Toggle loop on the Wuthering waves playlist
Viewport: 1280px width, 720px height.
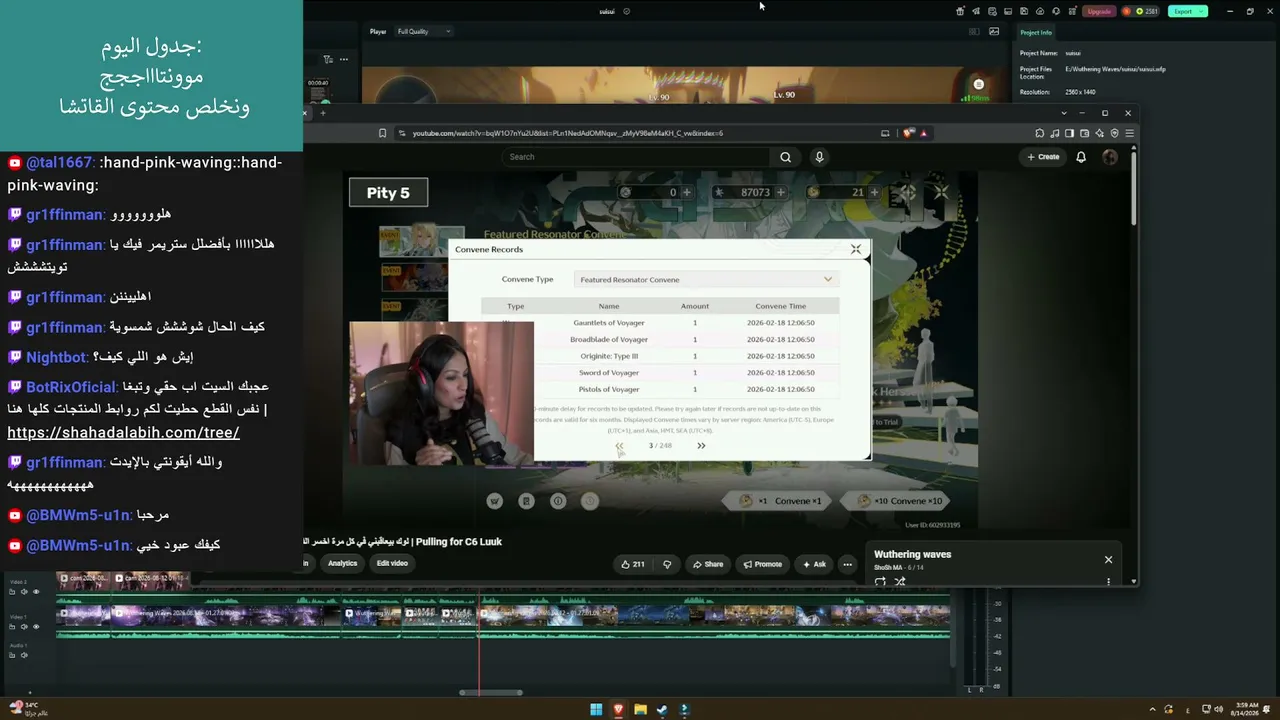880,581
